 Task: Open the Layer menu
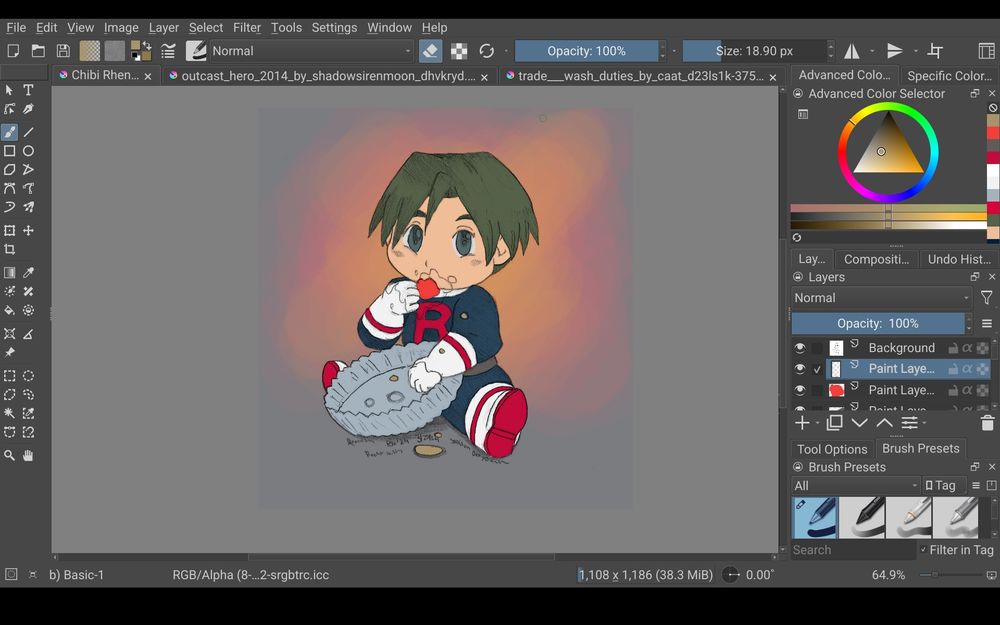click(163, 27)
